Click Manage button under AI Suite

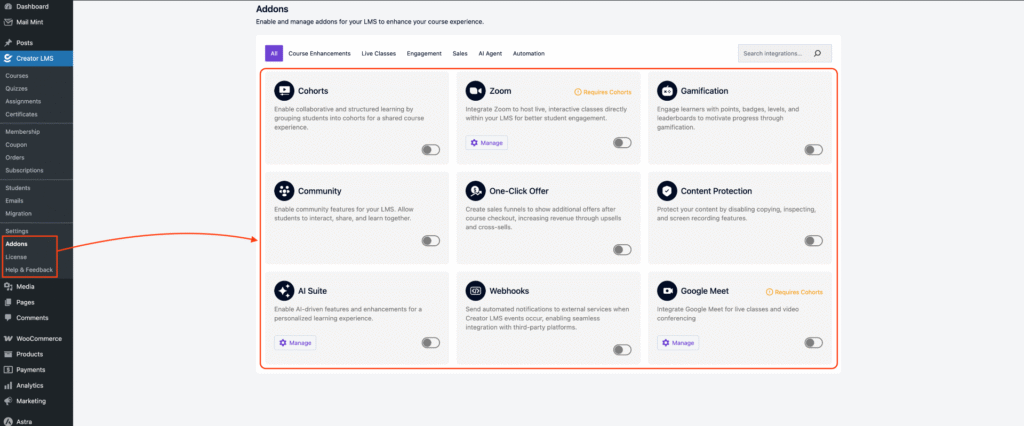(295, 342)
